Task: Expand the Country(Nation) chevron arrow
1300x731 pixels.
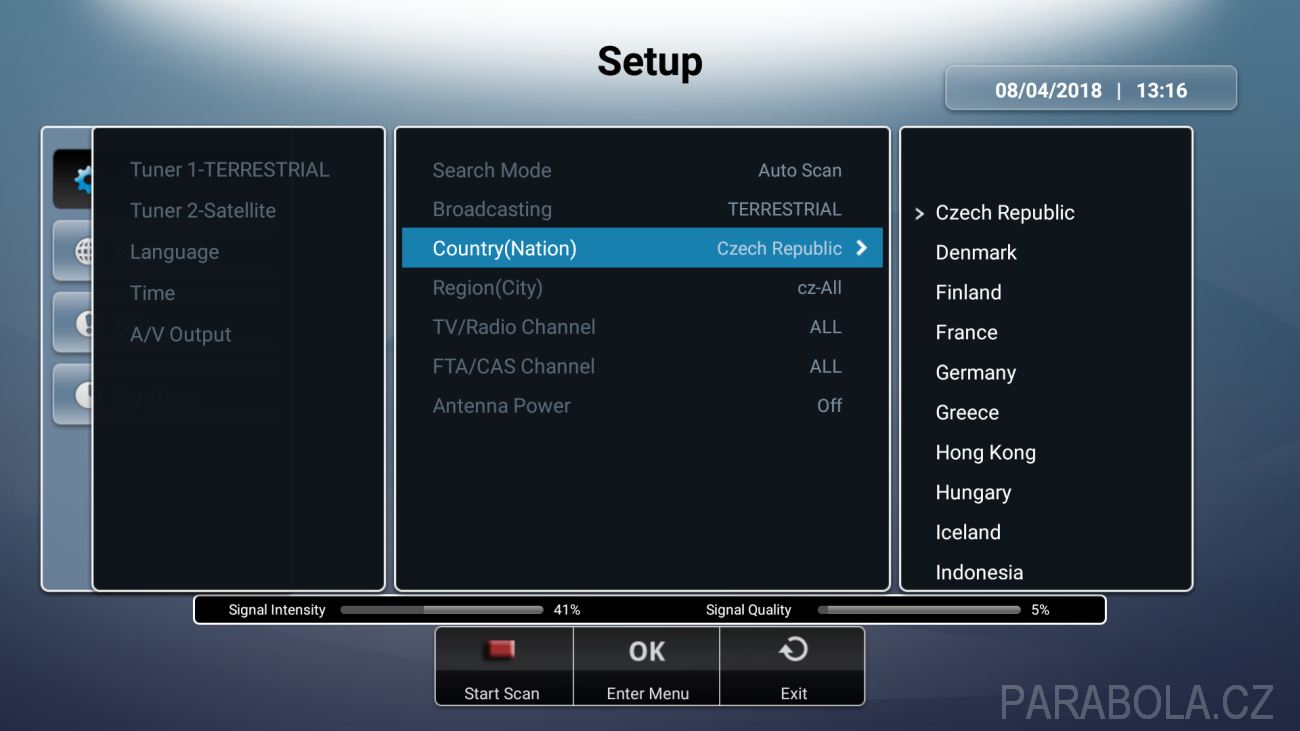Action: tap(862, 248)
